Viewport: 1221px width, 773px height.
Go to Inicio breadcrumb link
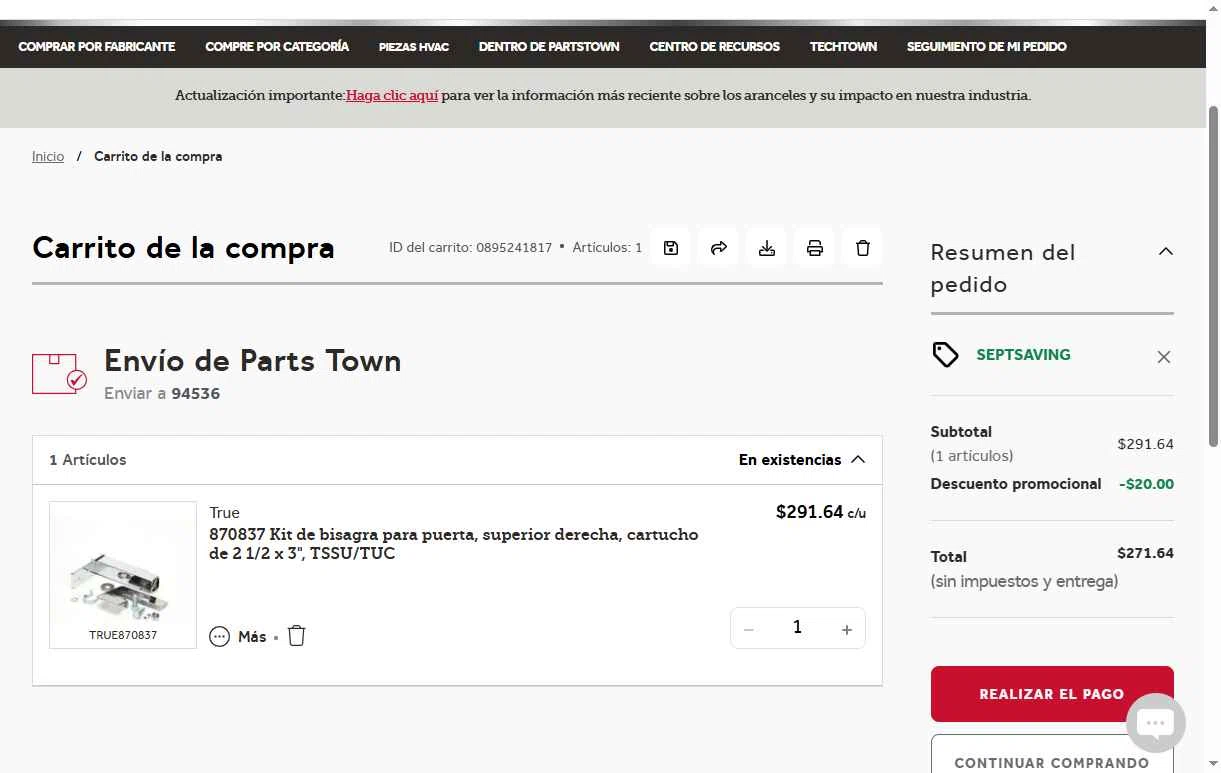point(48,156)
